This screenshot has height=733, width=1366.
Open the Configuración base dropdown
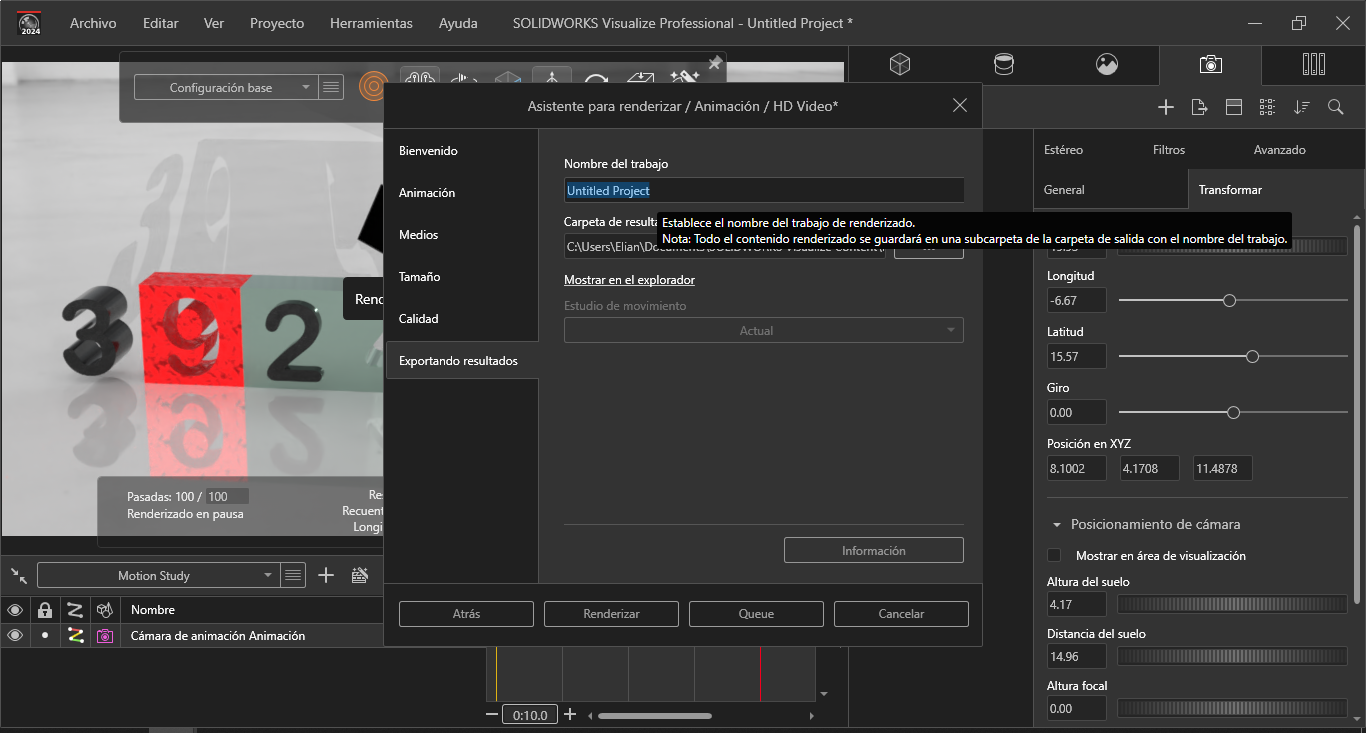coord(224,87)
